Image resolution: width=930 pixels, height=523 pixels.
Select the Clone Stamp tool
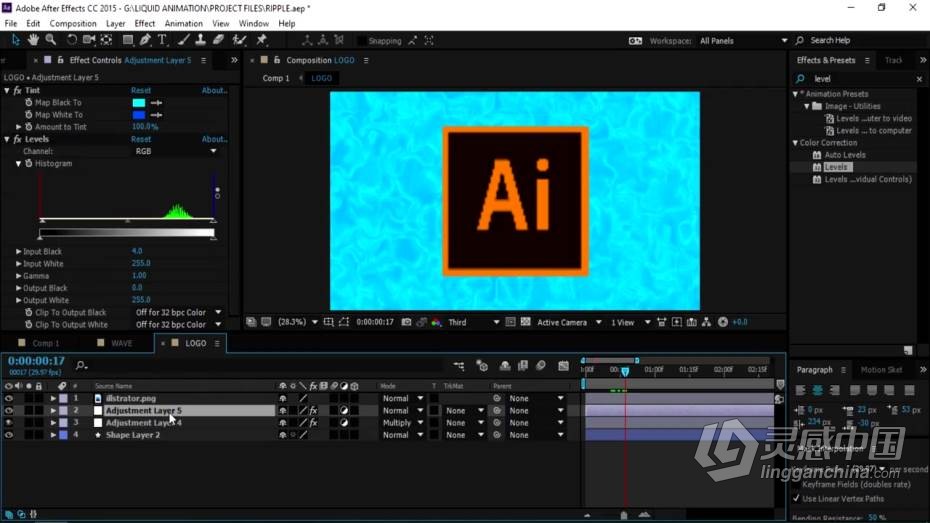(200, 40)
